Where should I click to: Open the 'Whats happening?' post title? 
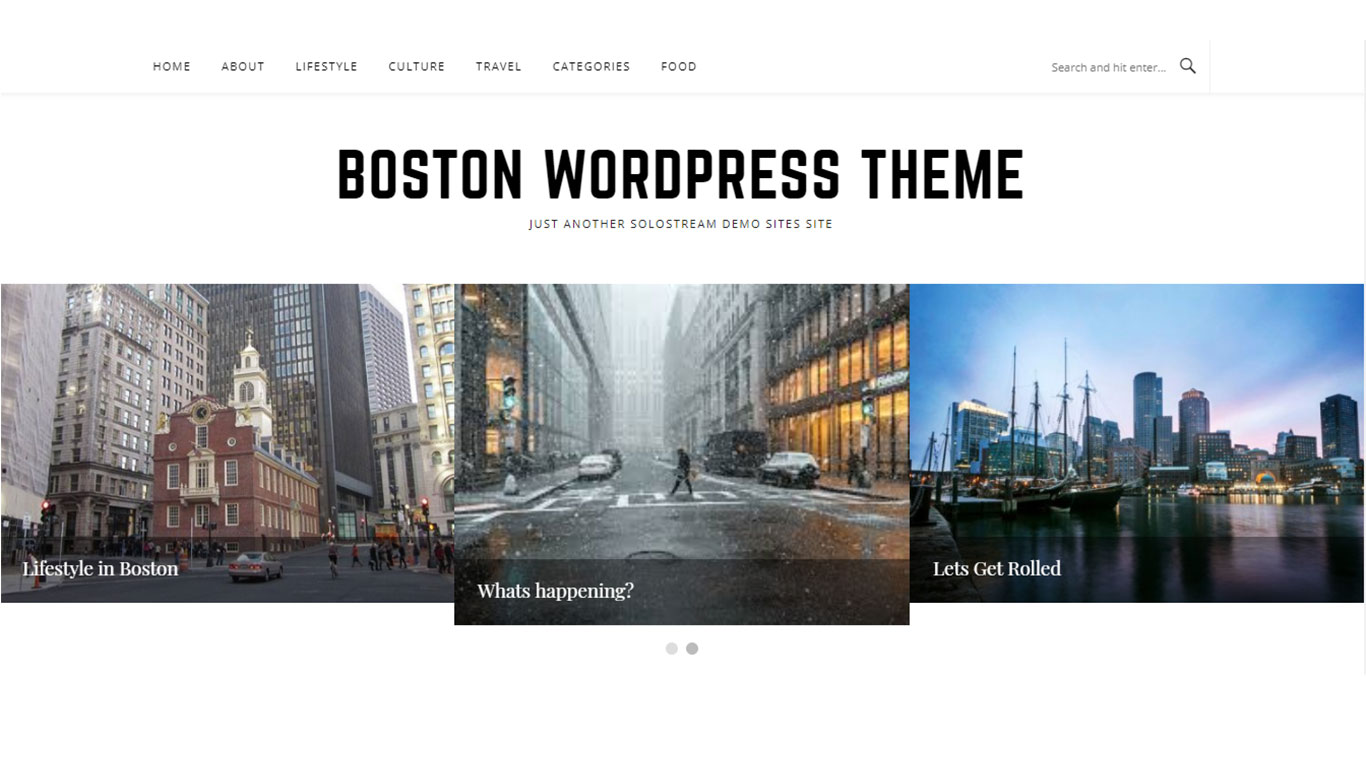pyautogui.click(x=555, y=591)
